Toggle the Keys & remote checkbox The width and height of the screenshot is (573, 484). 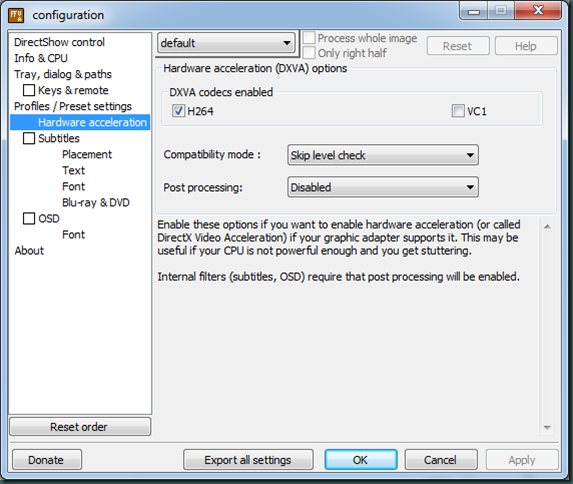29,90
